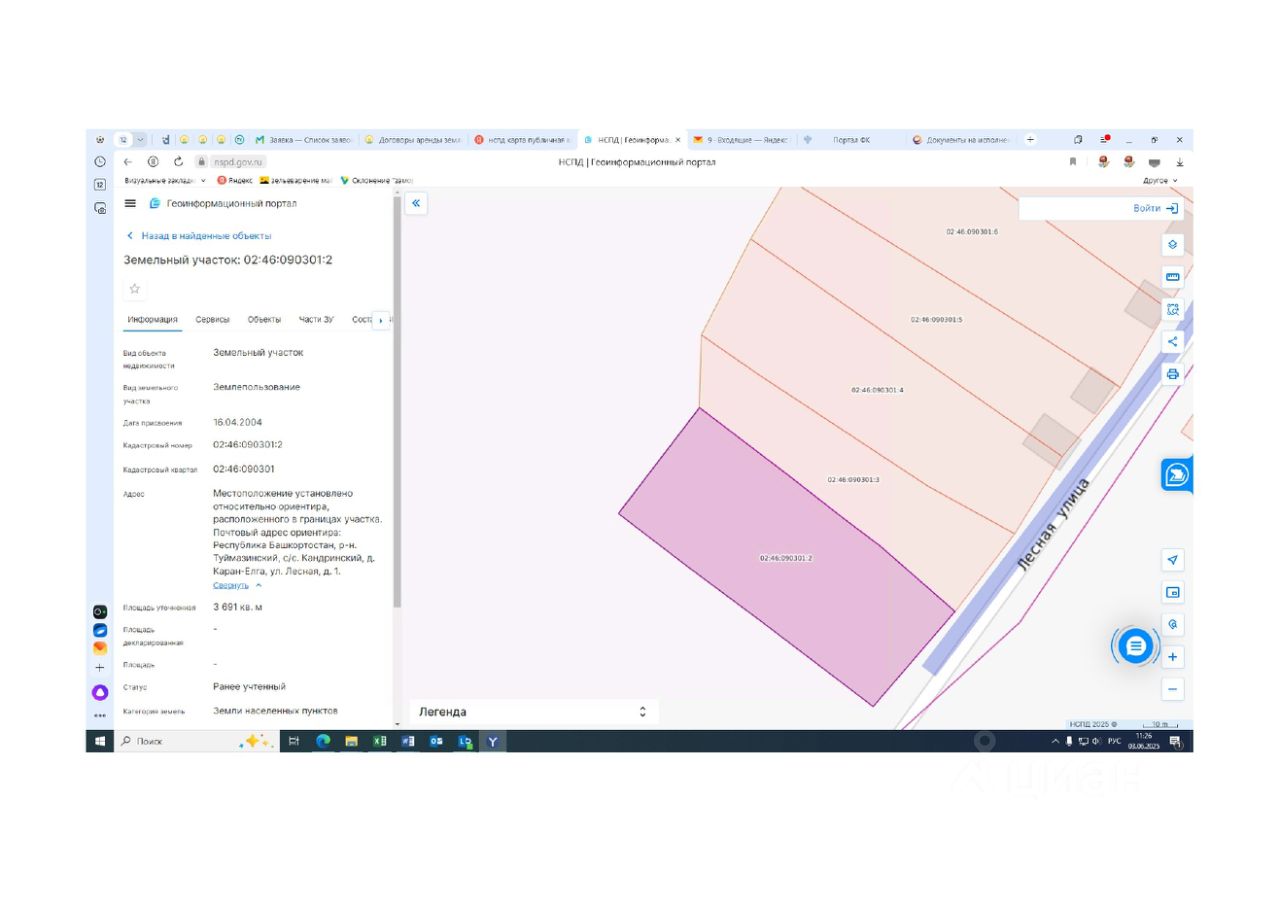Launch Alice assistant in browser sidebar
The height and width of the screenshot is (905, 1280).
click(100, 692)
